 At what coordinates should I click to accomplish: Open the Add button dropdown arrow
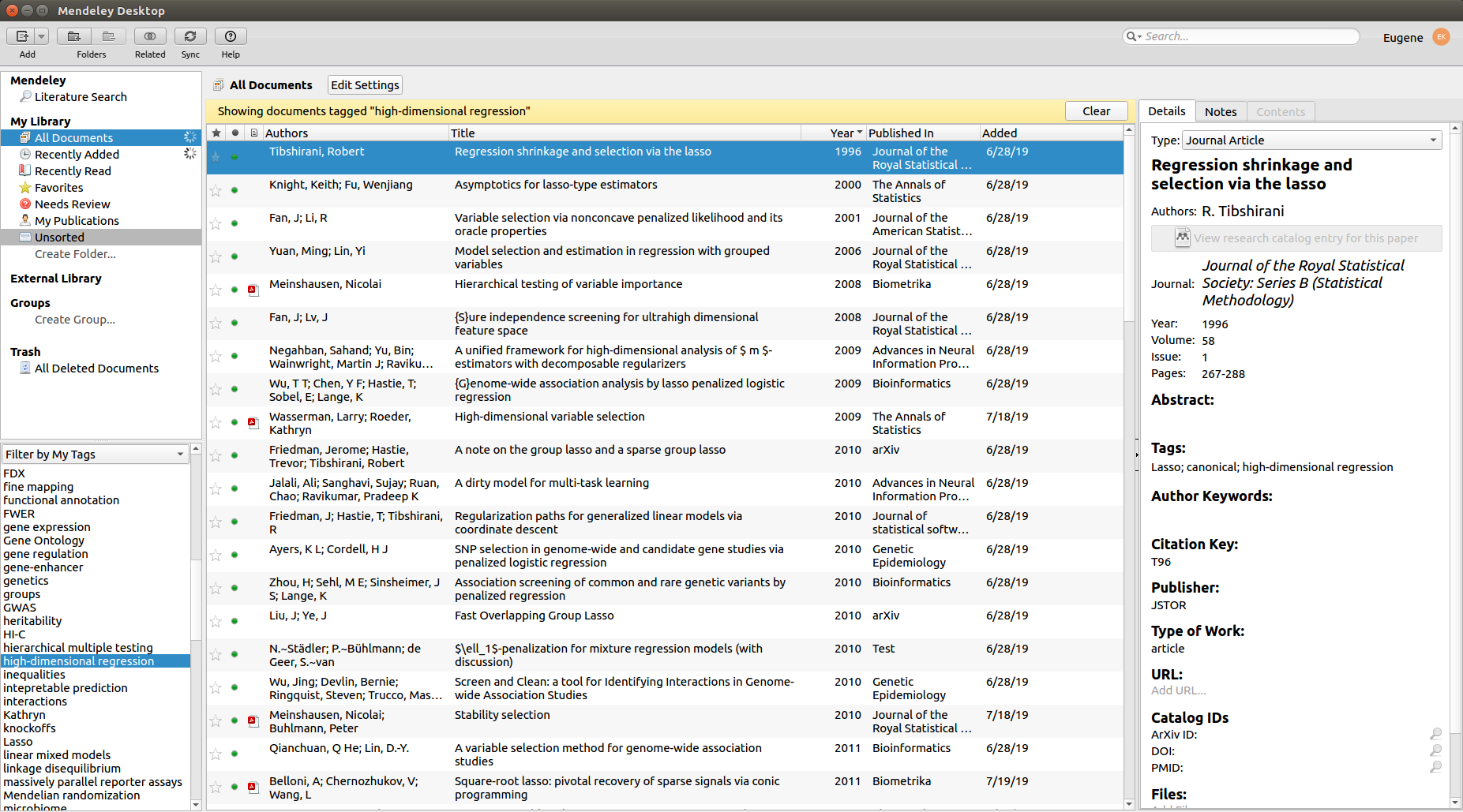42,36
